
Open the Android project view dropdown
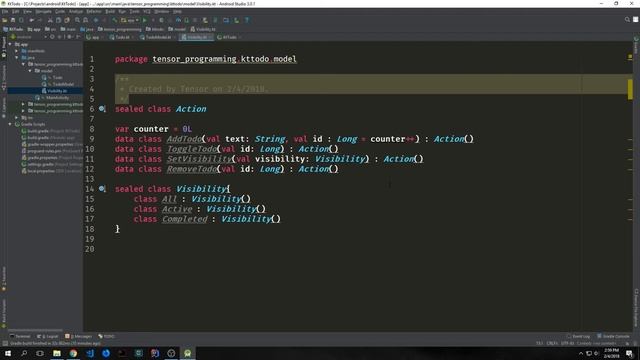click(x=28, y=37)
